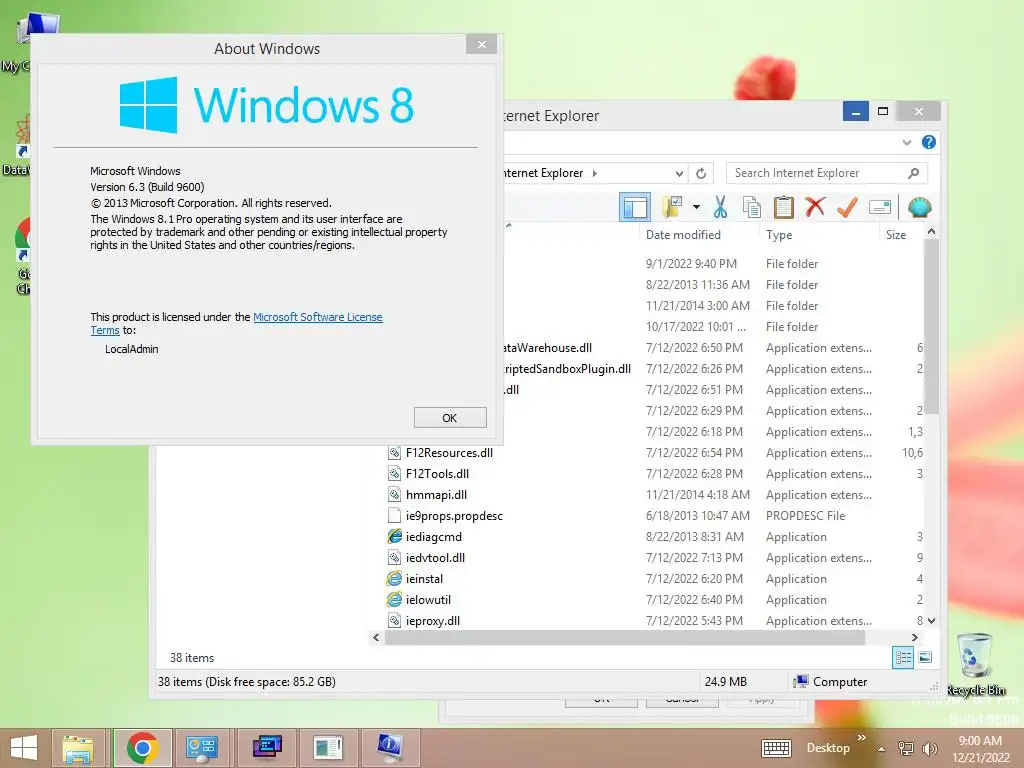
Task: Toggle the preview pane layout icon
Action: click(x=634, y=208)
